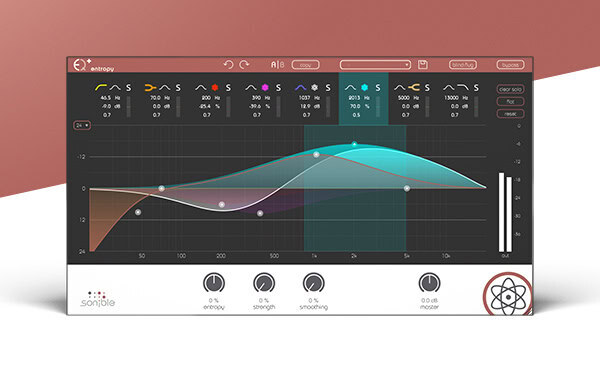The height and width of the screenshot is (372, 600).
Task: Click the 46.5 Hz frequency value
Action: pyautogui.click(x=106, y=98)
